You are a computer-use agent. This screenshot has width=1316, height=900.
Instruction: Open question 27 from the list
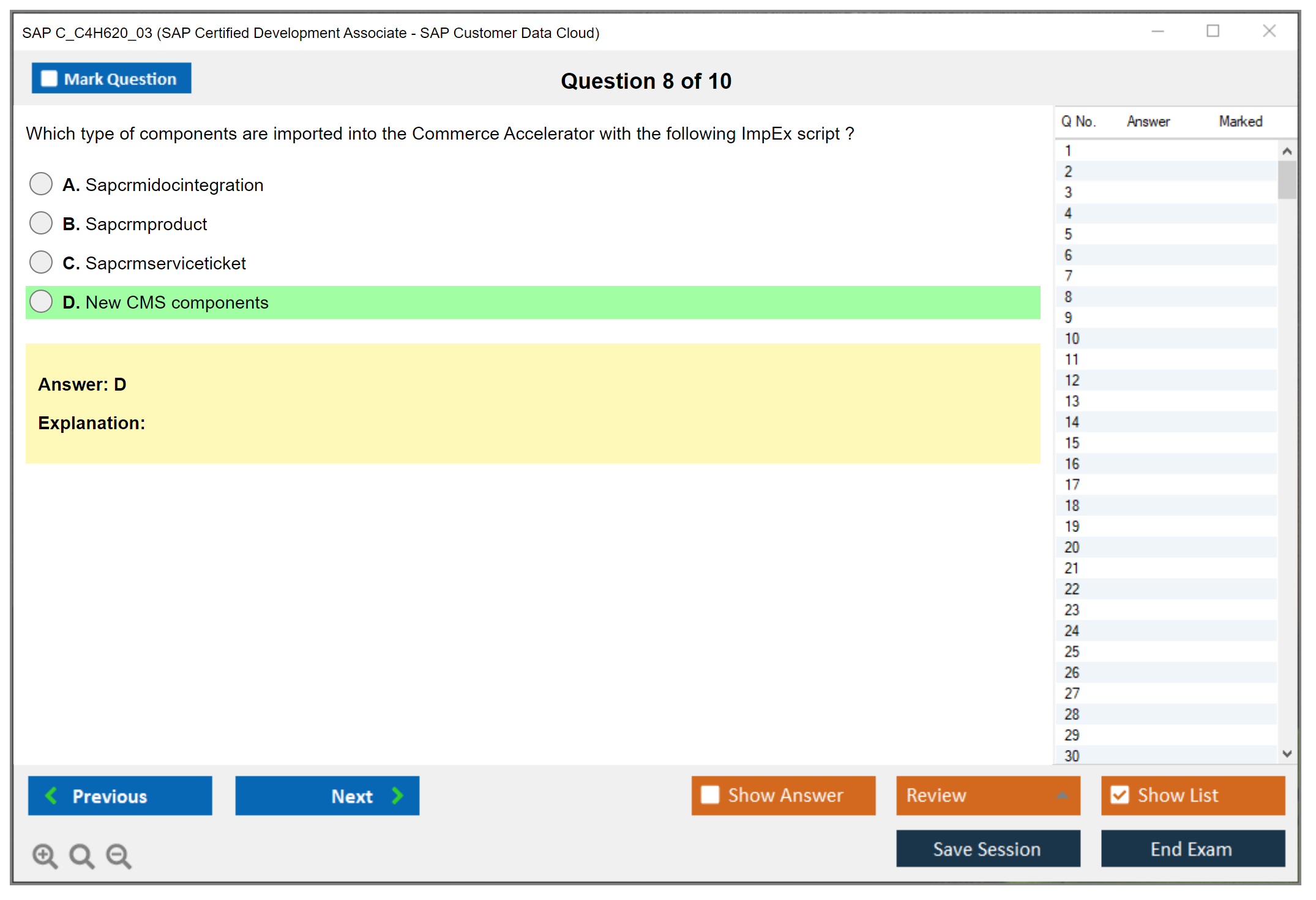tap(1072, 693)
